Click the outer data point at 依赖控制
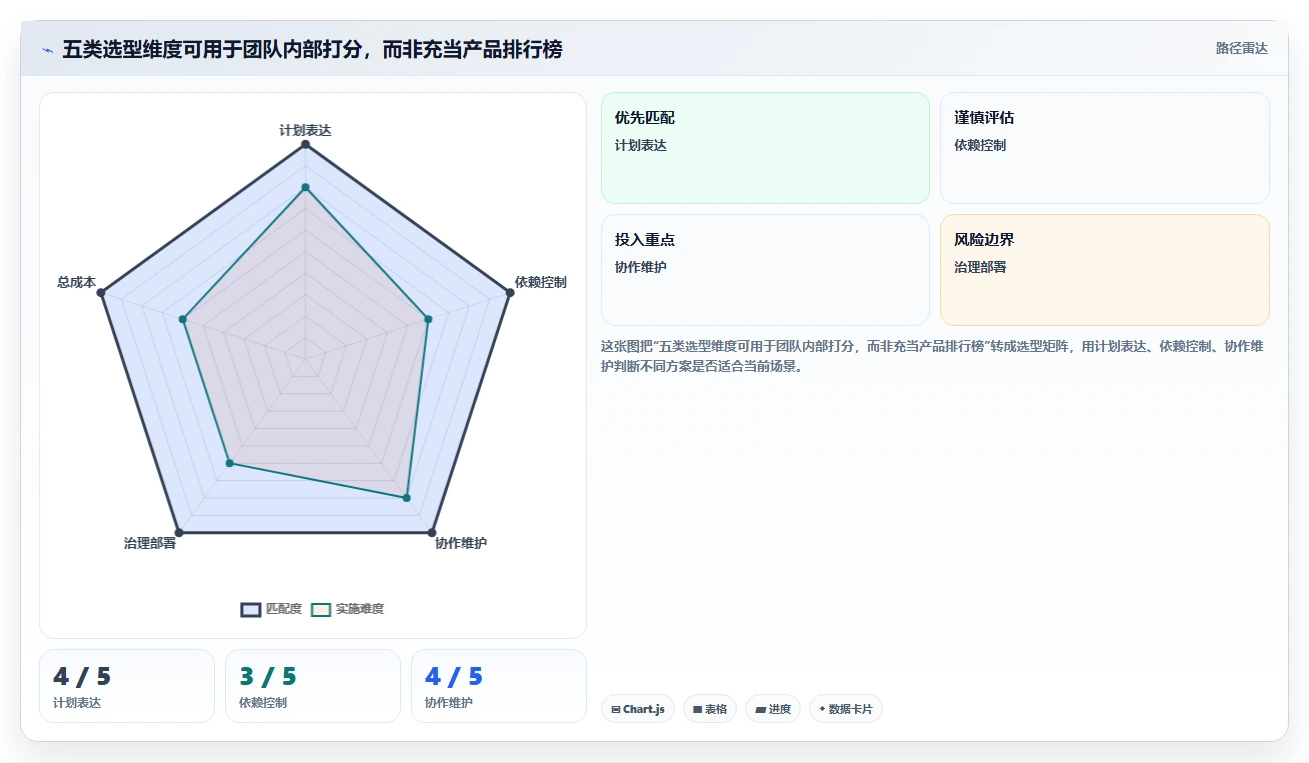Screen dimensions: 1309x763 (x=509, y=292)
